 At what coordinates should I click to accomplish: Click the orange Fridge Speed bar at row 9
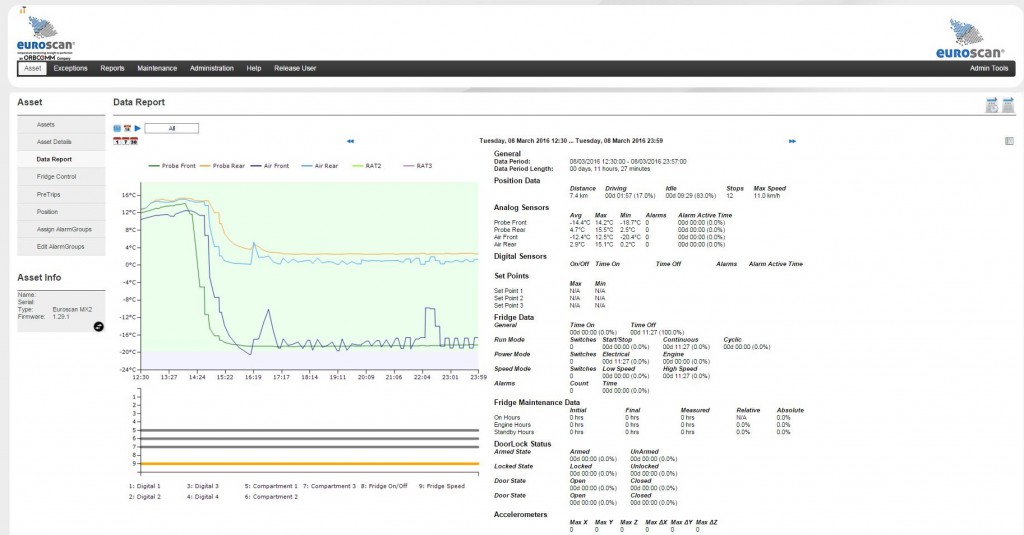click(310, 464)
